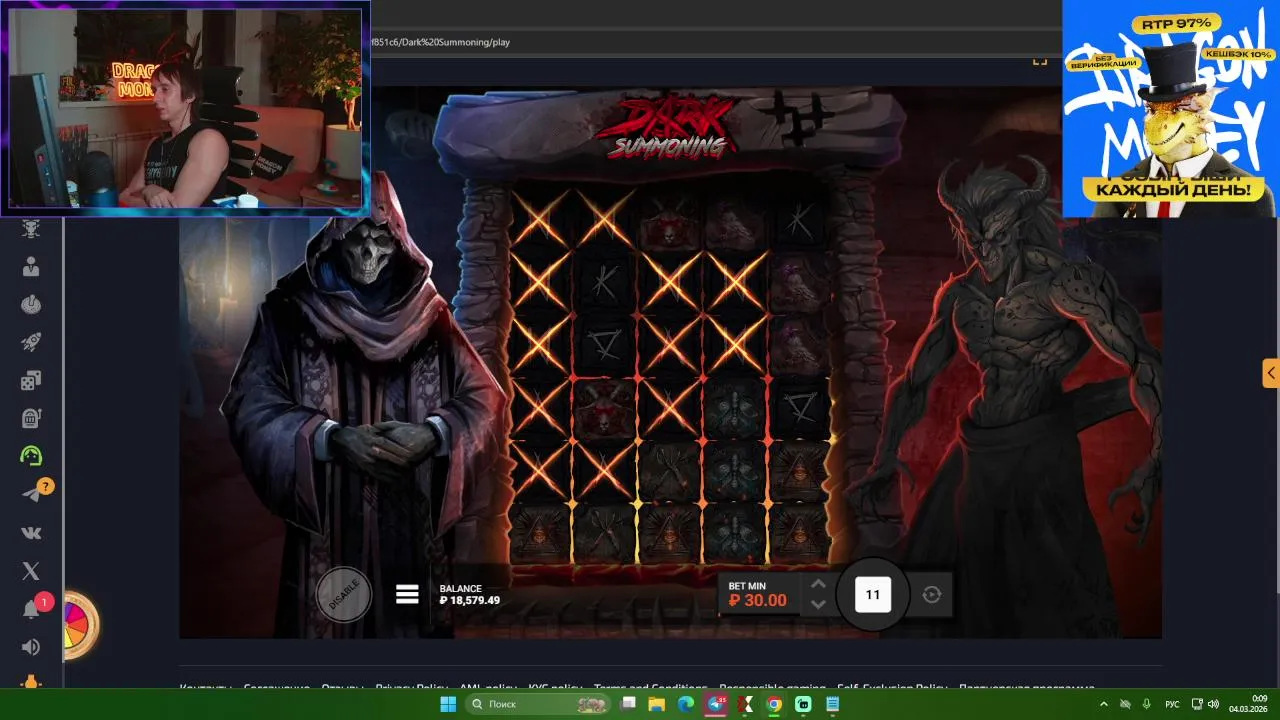This screenshot has width=1280, height=720.
Task: Click the Dragon Money advertisement banner
Action: 1170,108
